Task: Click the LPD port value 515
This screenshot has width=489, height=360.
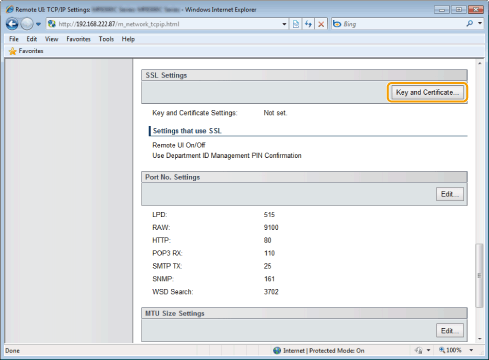Action: point(269,215)
